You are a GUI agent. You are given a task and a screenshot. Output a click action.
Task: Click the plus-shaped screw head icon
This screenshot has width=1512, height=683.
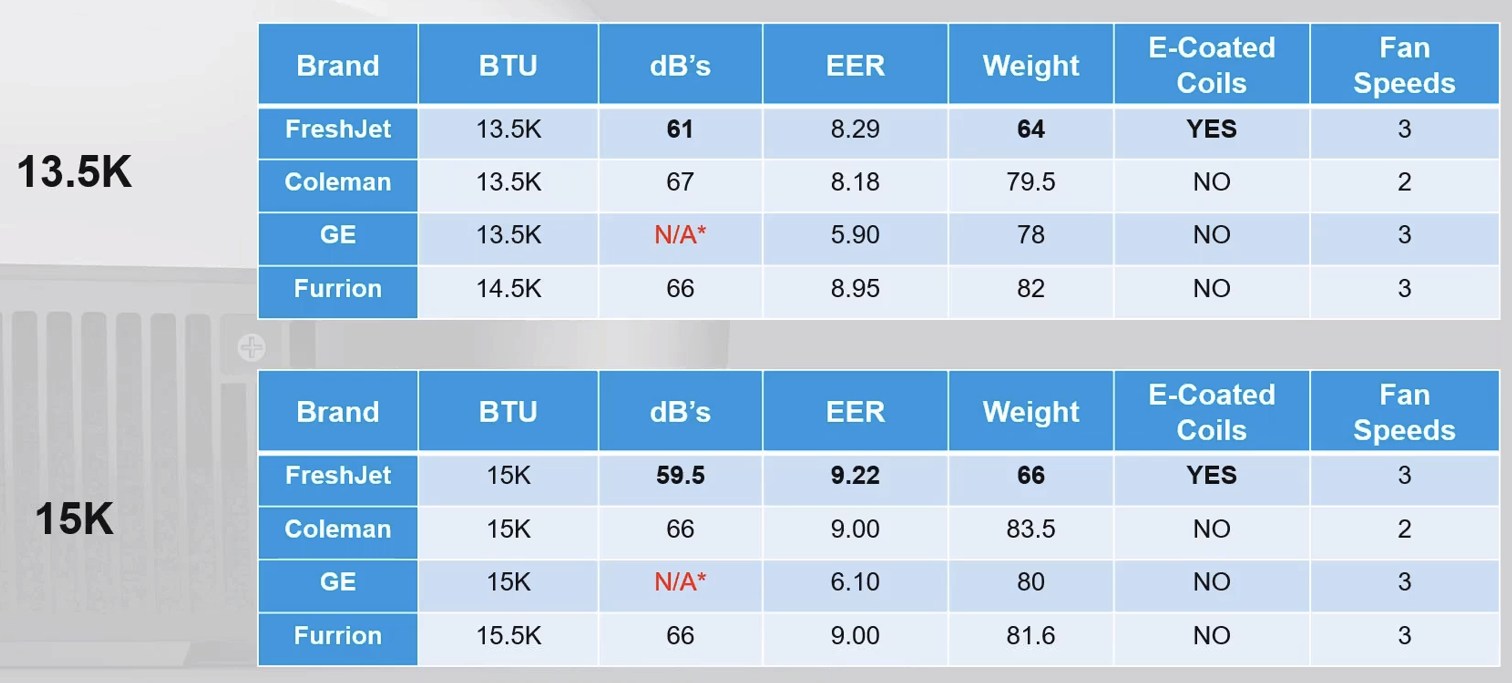[x=252, y=347]
